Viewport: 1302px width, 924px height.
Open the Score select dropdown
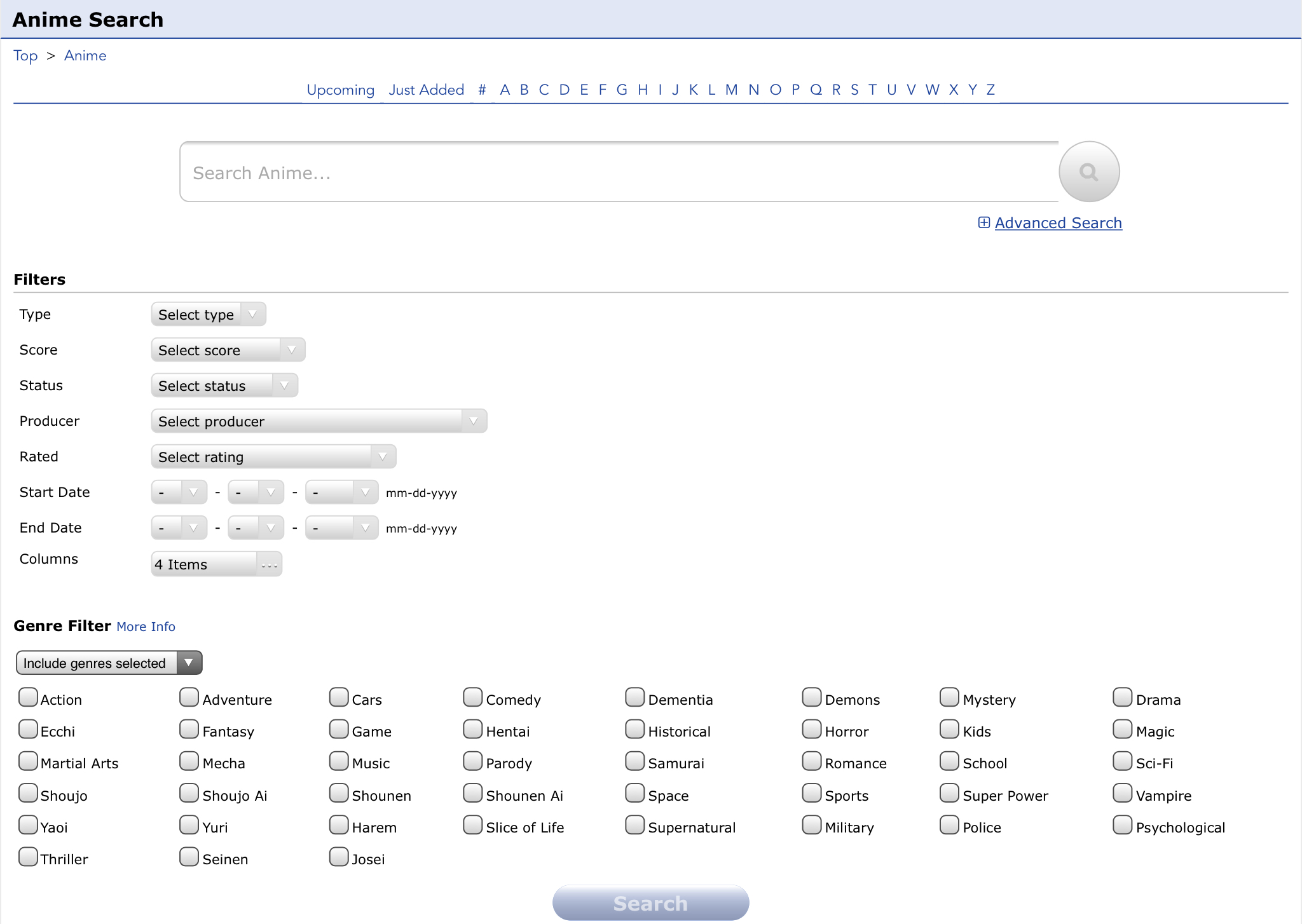pos(225,350)
